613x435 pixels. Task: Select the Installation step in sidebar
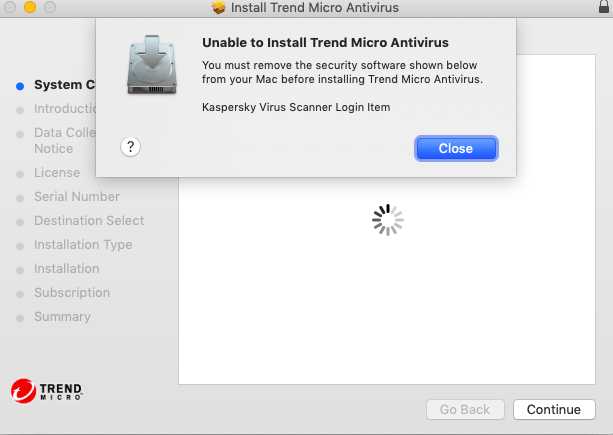66,269
